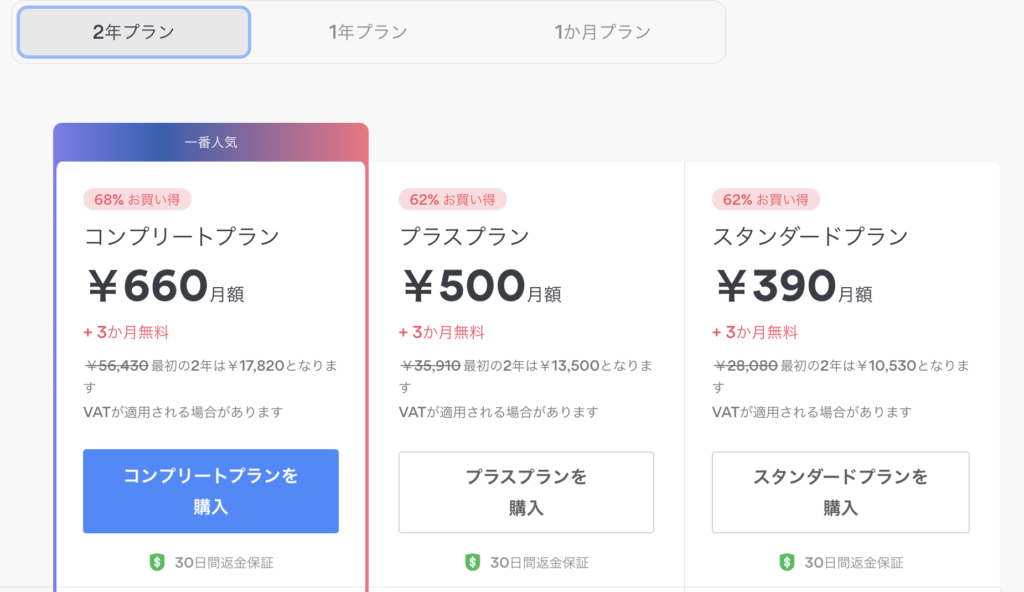Select the 2年プラン tab

click(134, 32)
